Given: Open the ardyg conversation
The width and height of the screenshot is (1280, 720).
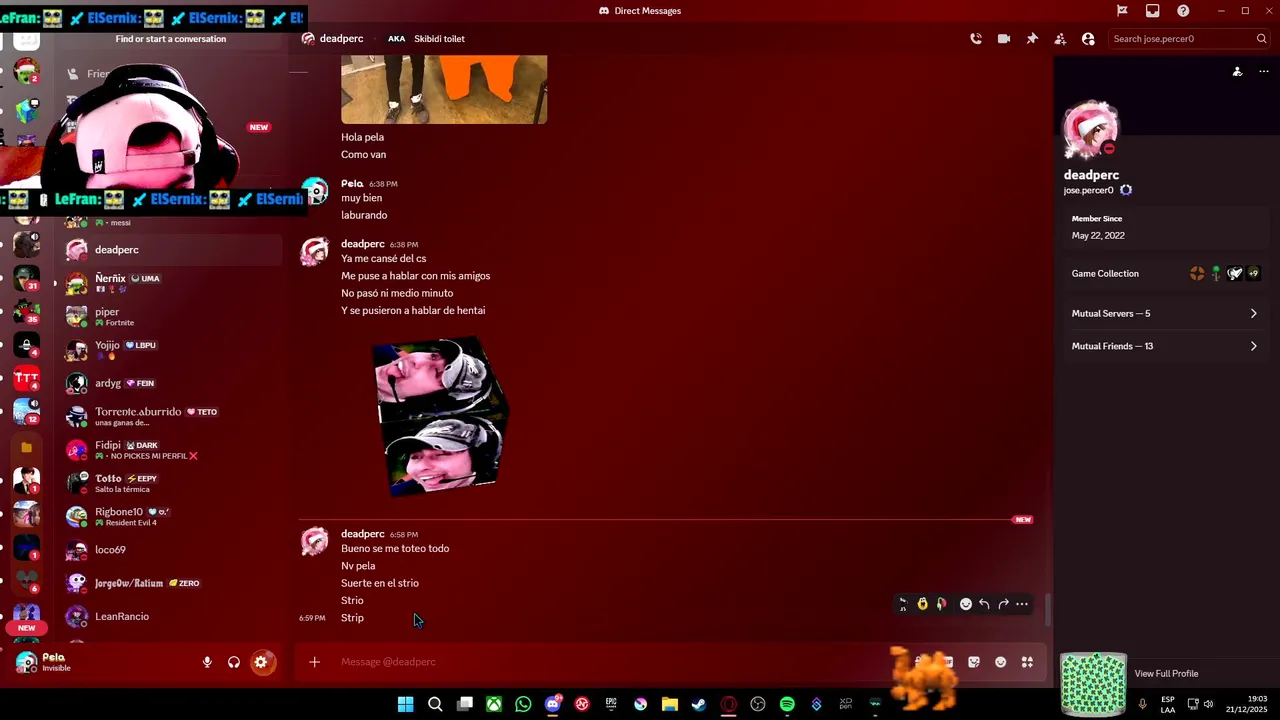Looking at the screenshot, I should pos(173,383).
